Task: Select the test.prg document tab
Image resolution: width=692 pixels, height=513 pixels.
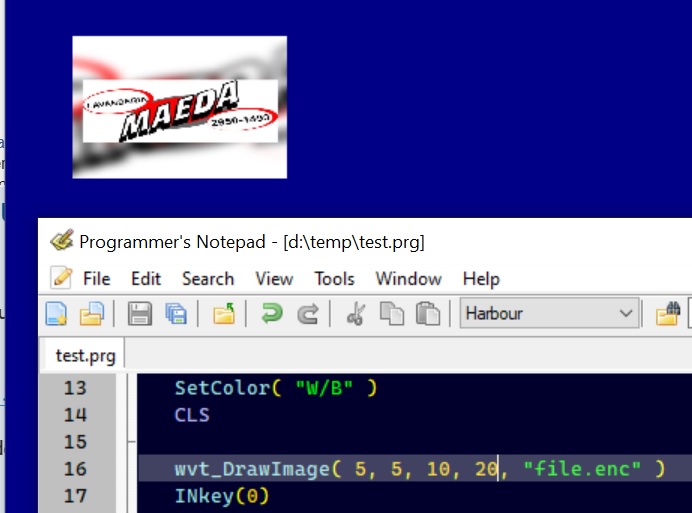Action: 85,355
